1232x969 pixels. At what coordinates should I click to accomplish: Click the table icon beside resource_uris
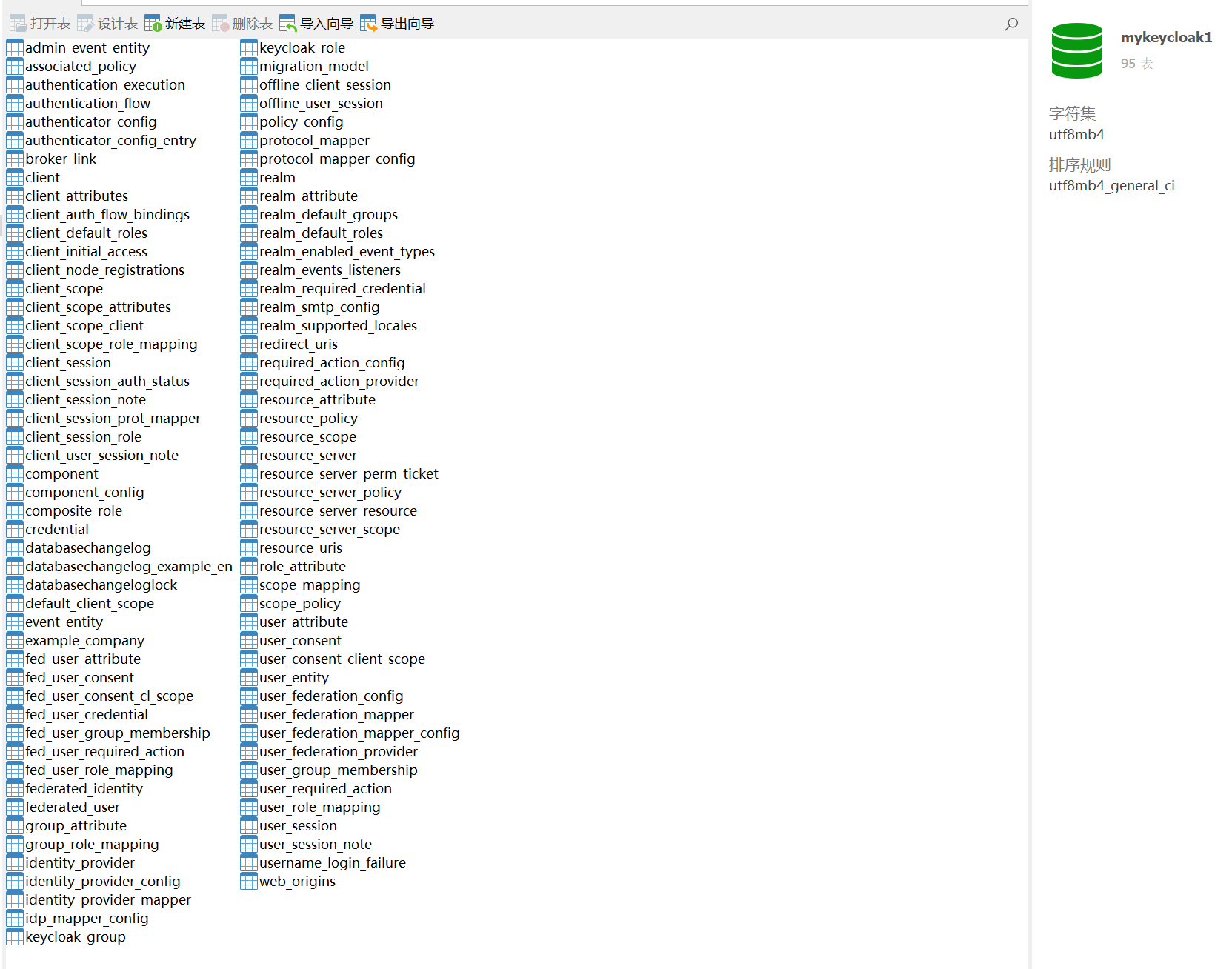[249, 548]
